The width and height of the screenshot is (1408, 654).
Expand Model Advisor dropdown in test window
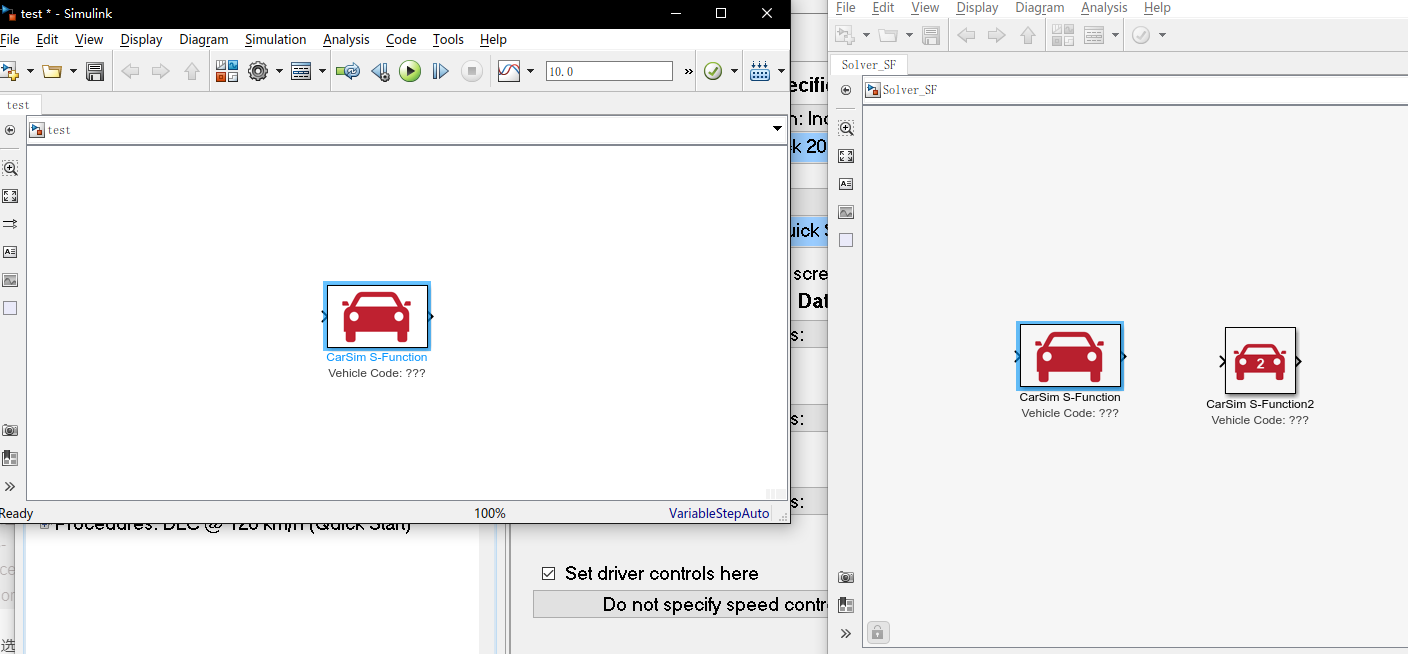[x=734, y=71]
